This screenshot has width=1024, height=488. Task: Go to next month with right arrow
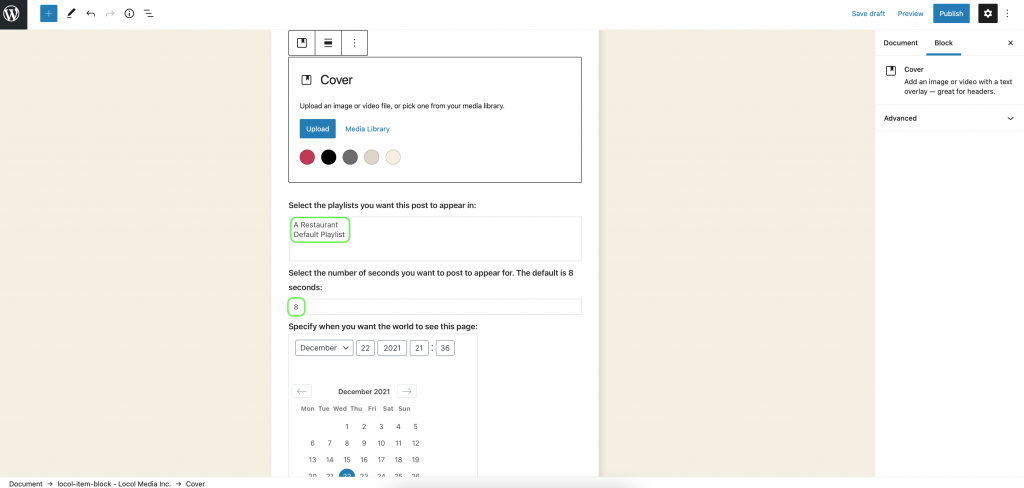coord(407,391)
